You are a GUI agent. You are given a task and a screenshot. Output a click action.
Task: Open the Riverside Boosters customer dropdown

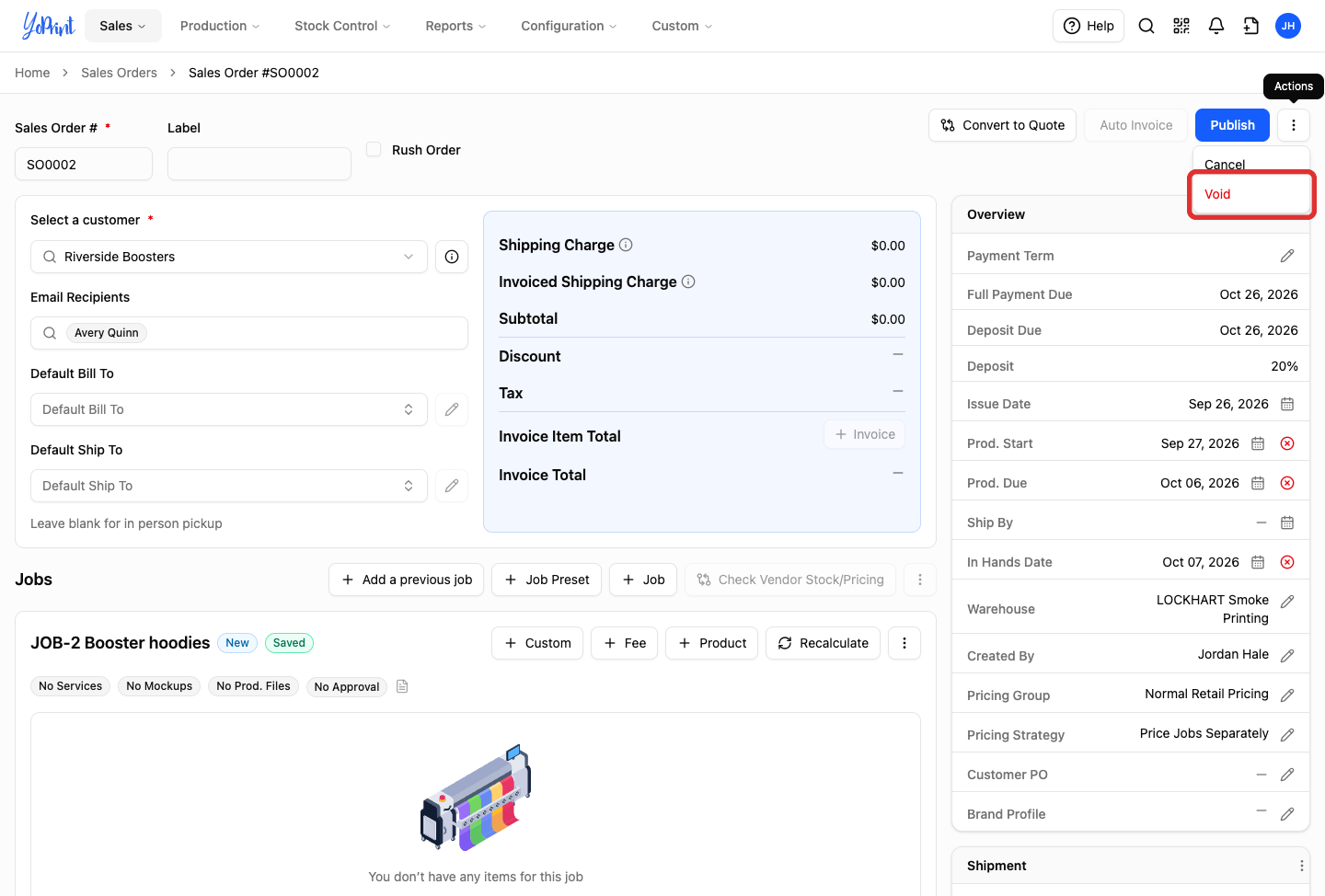click(229, 257)
